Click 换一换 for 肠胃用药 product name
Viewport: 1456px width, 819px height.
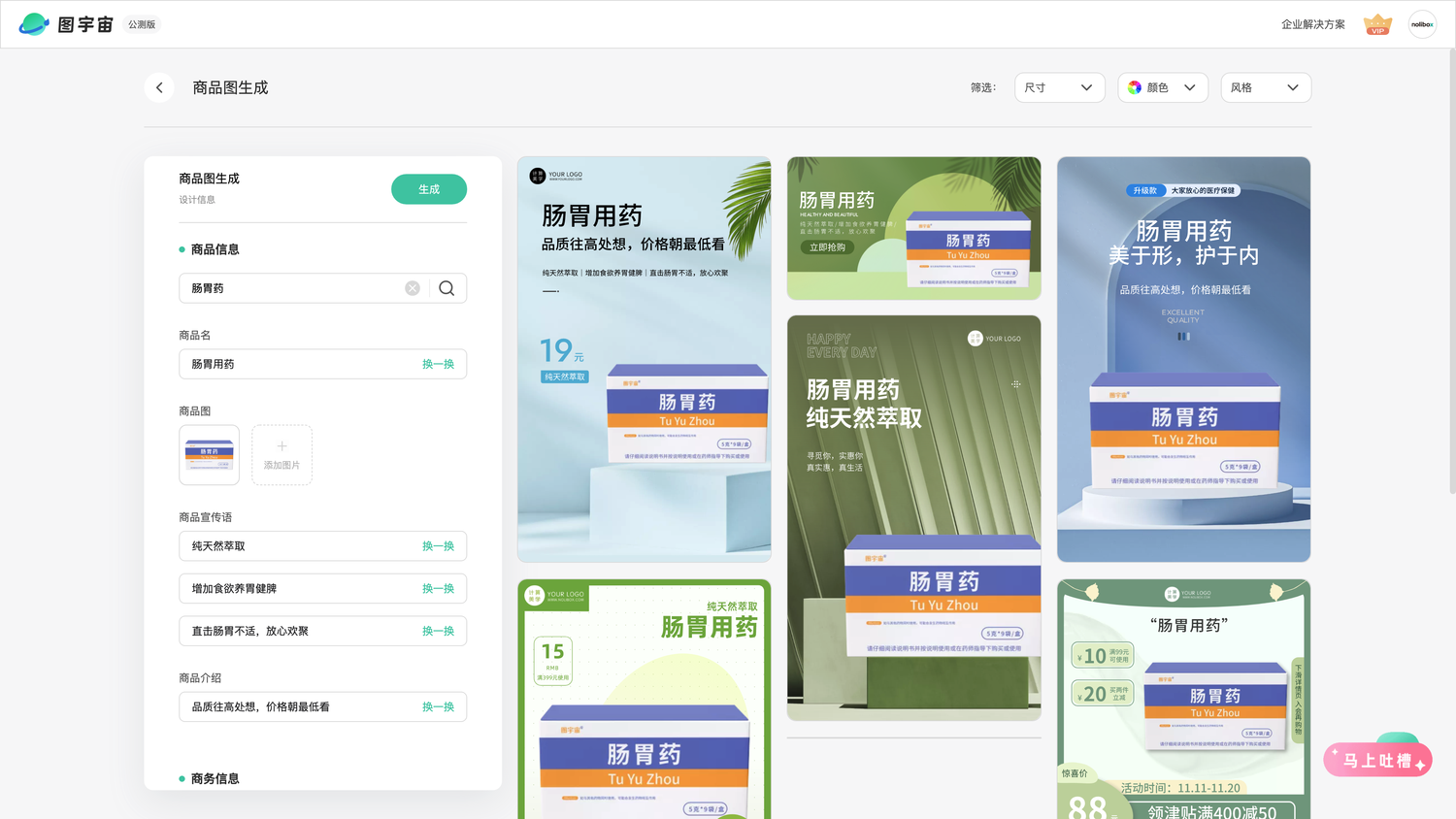(438, 364)
